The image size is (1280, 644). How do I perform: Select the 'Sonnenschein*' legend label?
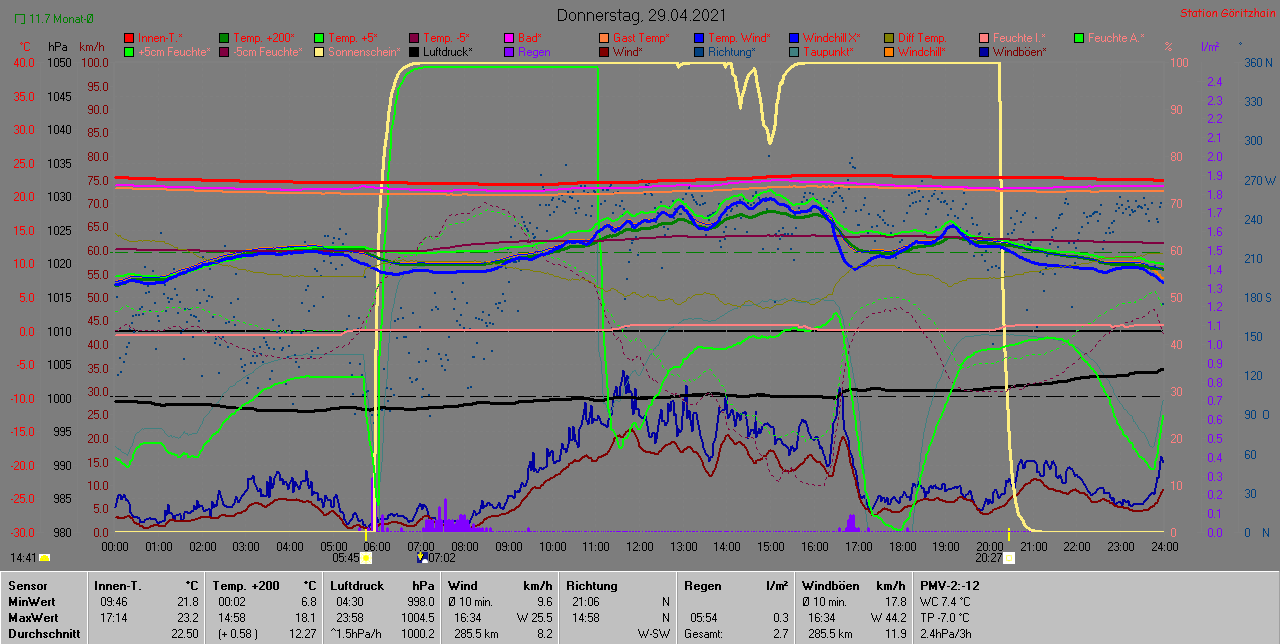coord(364,52)
